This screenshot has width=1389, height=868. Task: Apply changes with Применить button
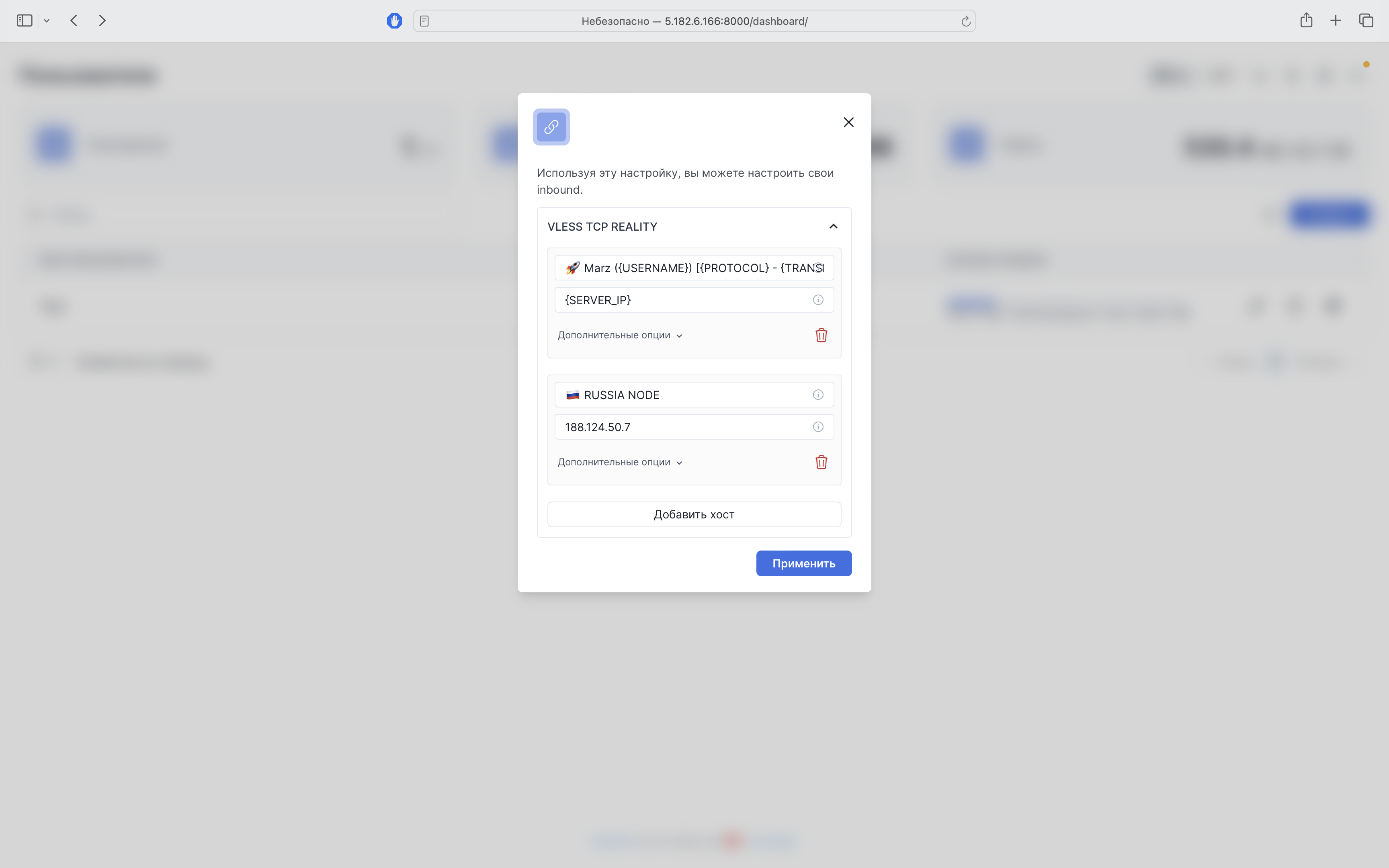point(803,563)
